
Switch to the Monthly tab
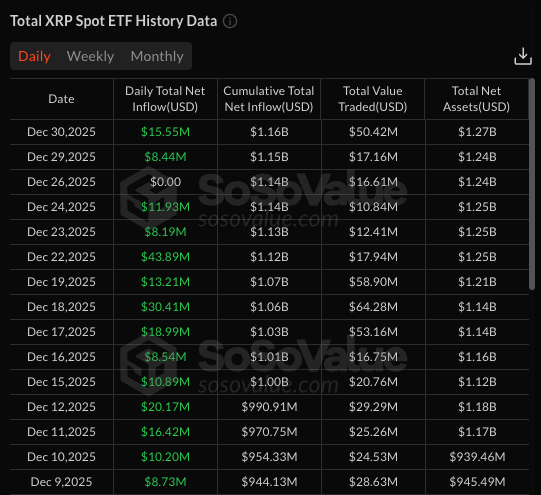pyautogui.click(x=157, y=56)
